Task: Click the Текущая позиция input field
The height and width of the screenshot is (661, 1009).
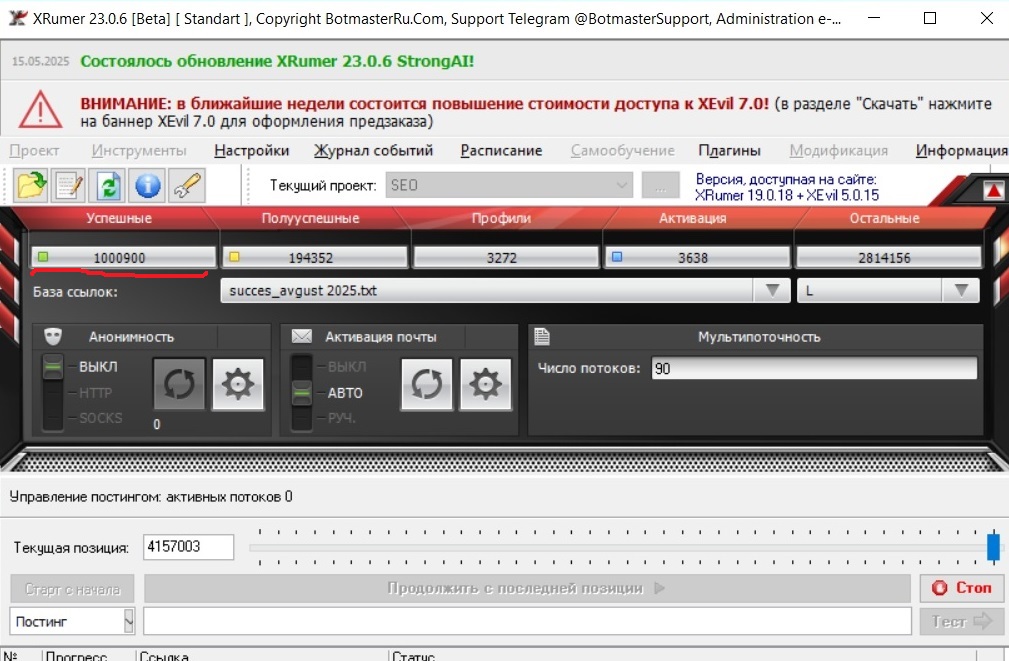Action: pyautogui.click(x=188, y=547)
